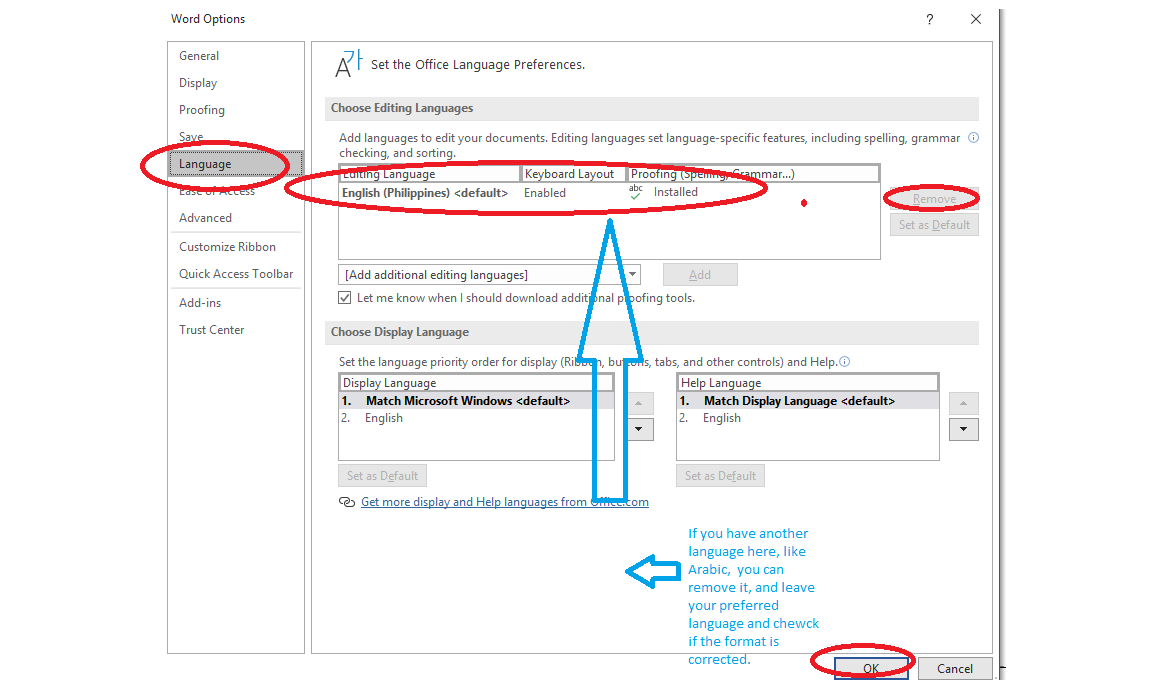Open the Trust Center category
Screen dimensions: 1152x680
(x=212, y=330)
